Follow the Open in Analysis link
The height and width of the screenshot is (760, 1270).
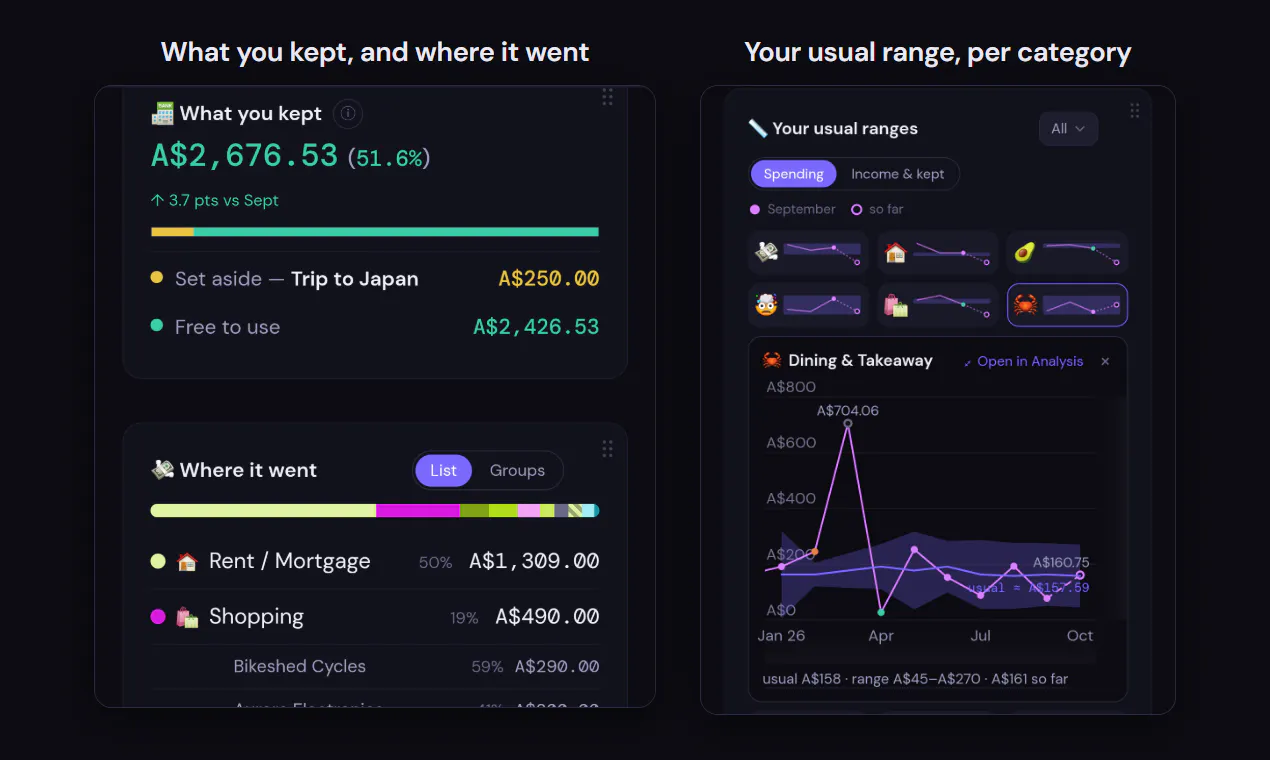[1023, 362]
